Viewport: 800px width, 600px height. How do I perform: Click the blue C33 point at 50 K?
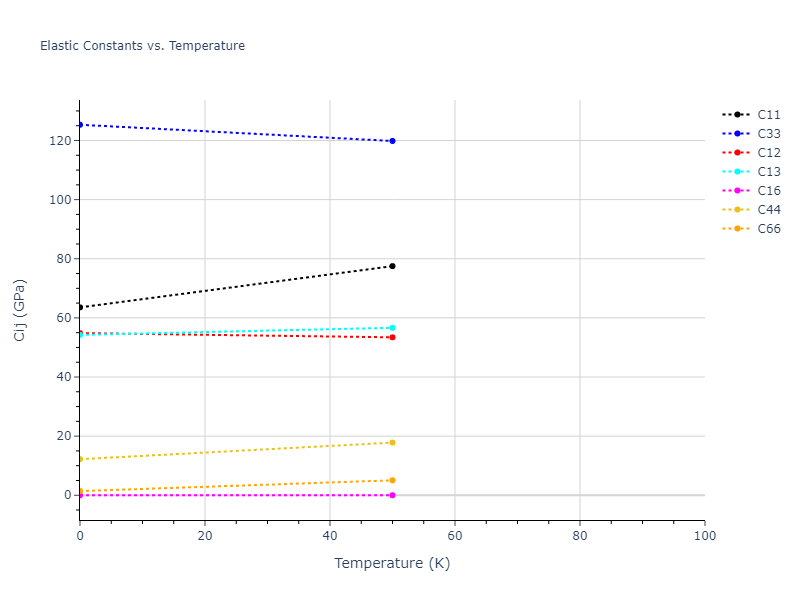(x=392, y=141)
